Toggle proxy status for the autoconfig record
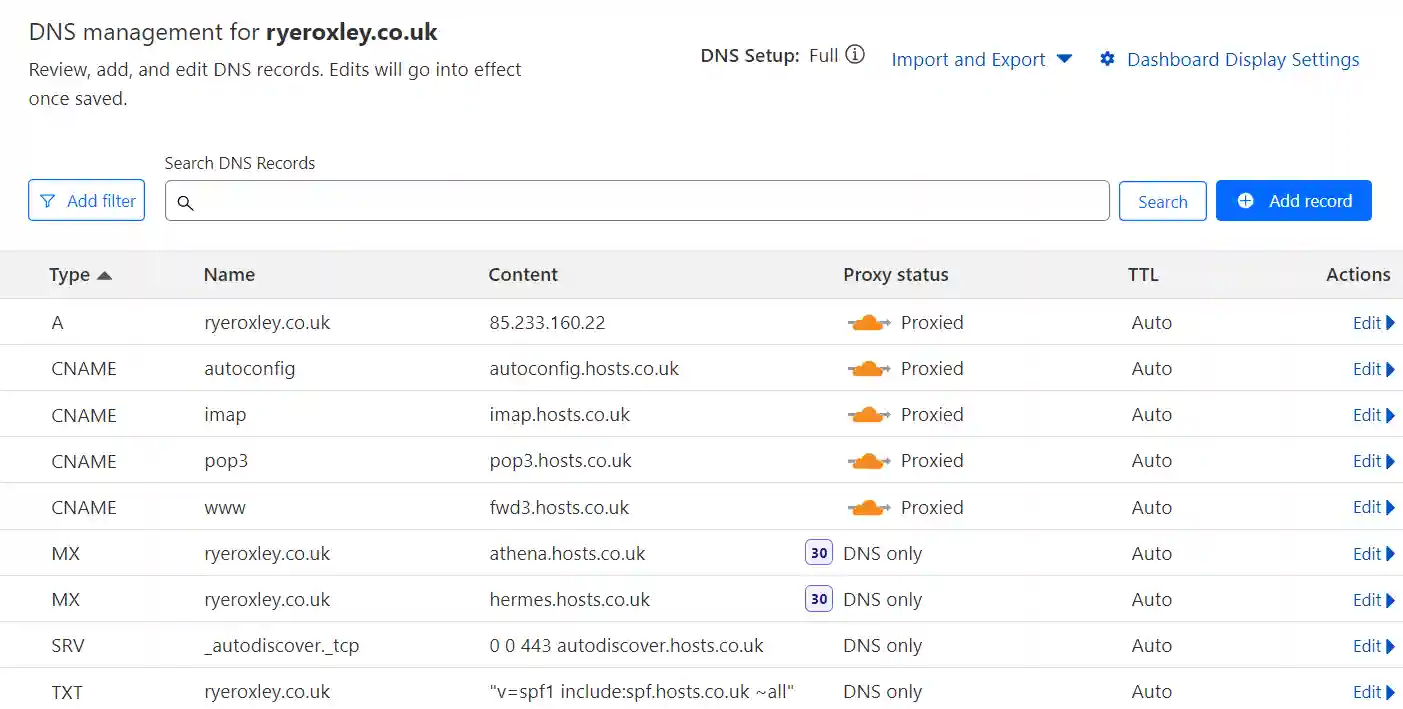The image size is (1403, 709). 868,368
